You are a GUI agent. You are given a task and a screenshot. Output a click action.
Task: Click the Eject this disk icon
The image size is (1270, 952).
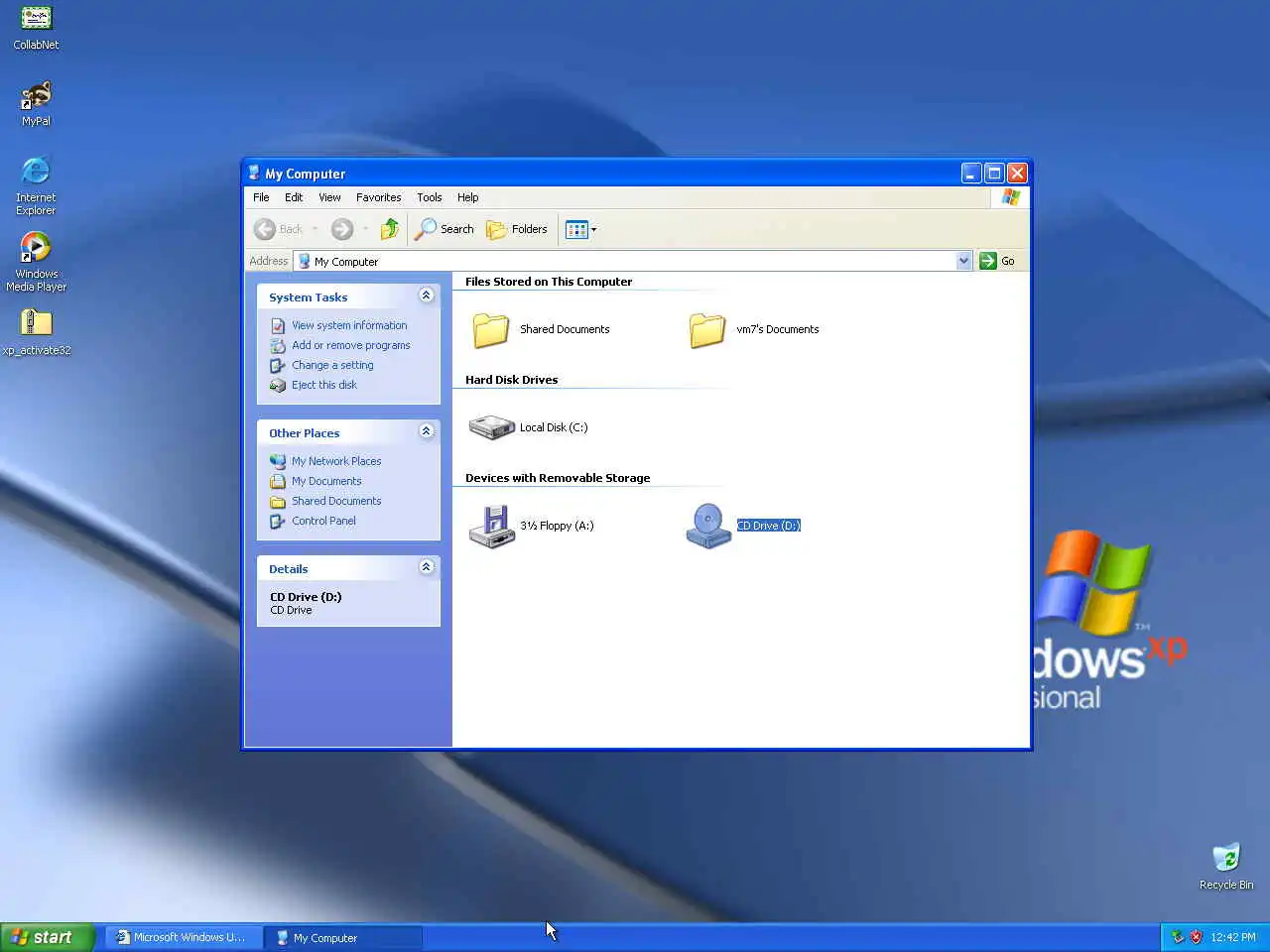tap(278, 385)
